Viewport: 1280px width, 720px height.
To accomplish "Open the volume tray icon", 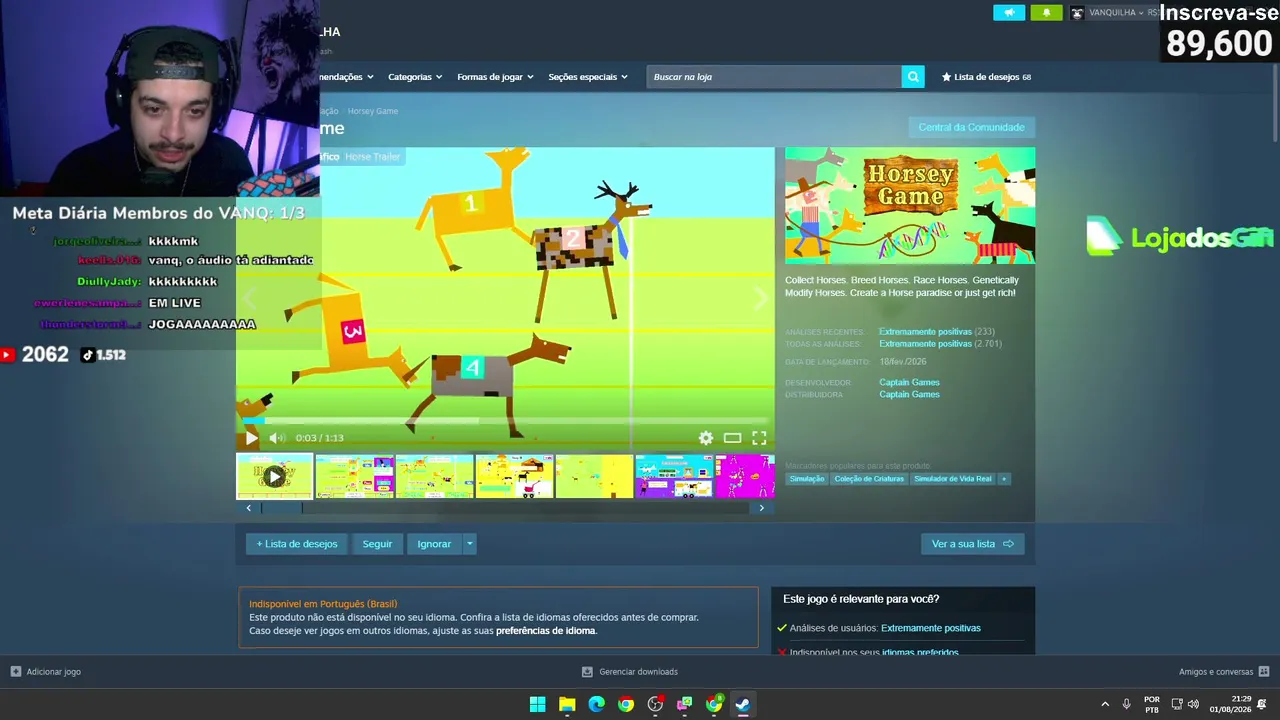I will point(1193,704).
